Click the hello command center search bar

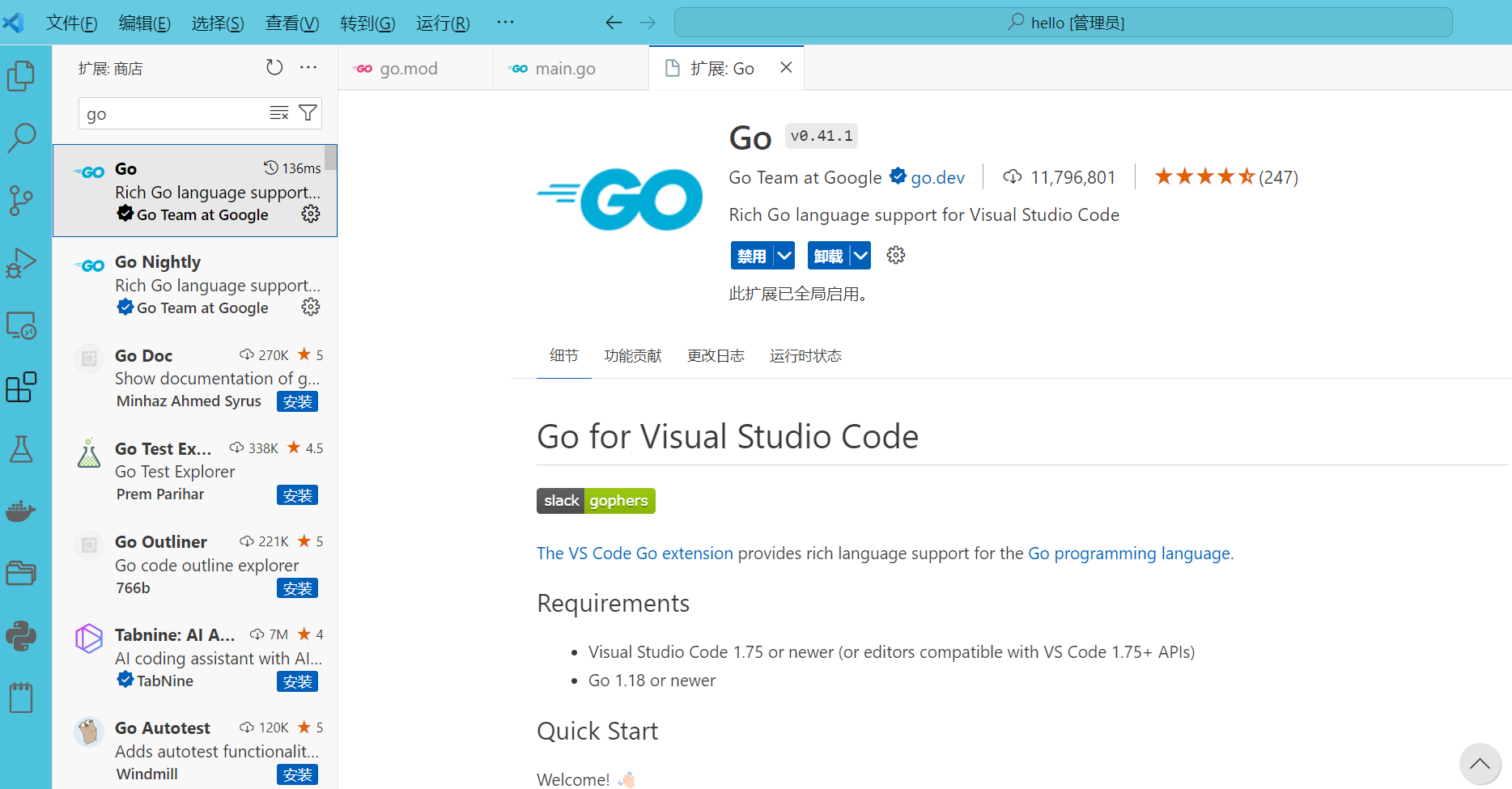pyautogui.click(x=1063, y=23)
